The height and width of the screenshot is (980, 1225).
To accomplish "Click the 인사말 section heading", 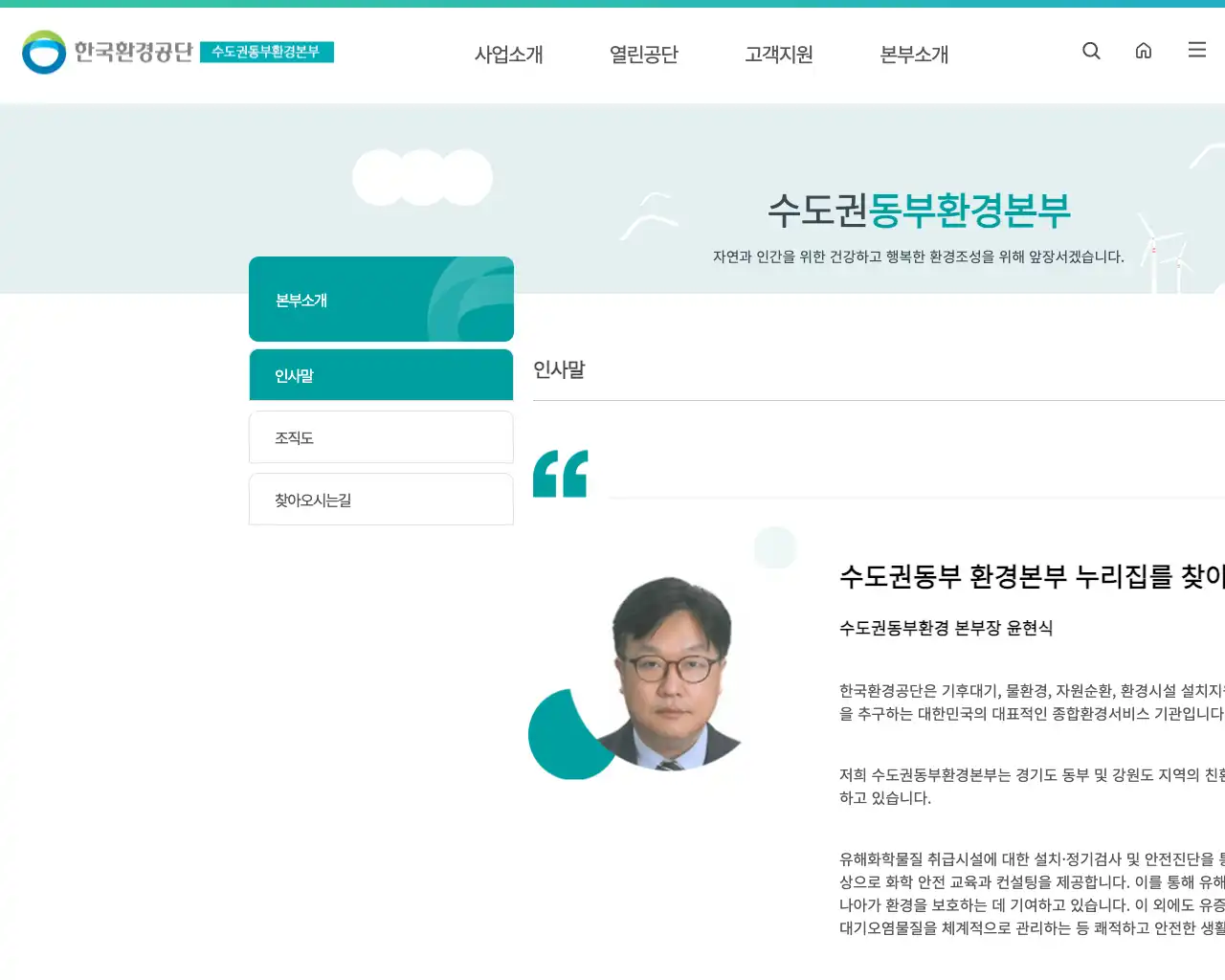I will pyautogui.click(x=559, y=370).
